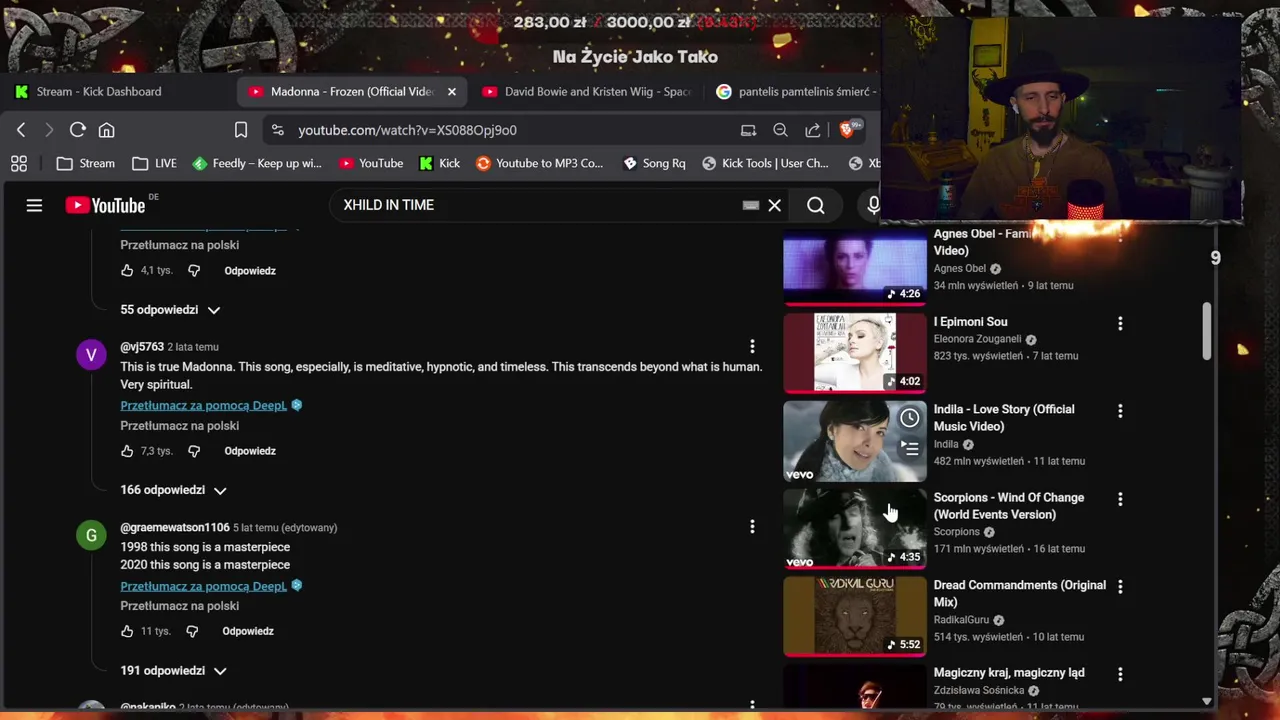Open Indila - Love Story video title

click(1004, 418)
